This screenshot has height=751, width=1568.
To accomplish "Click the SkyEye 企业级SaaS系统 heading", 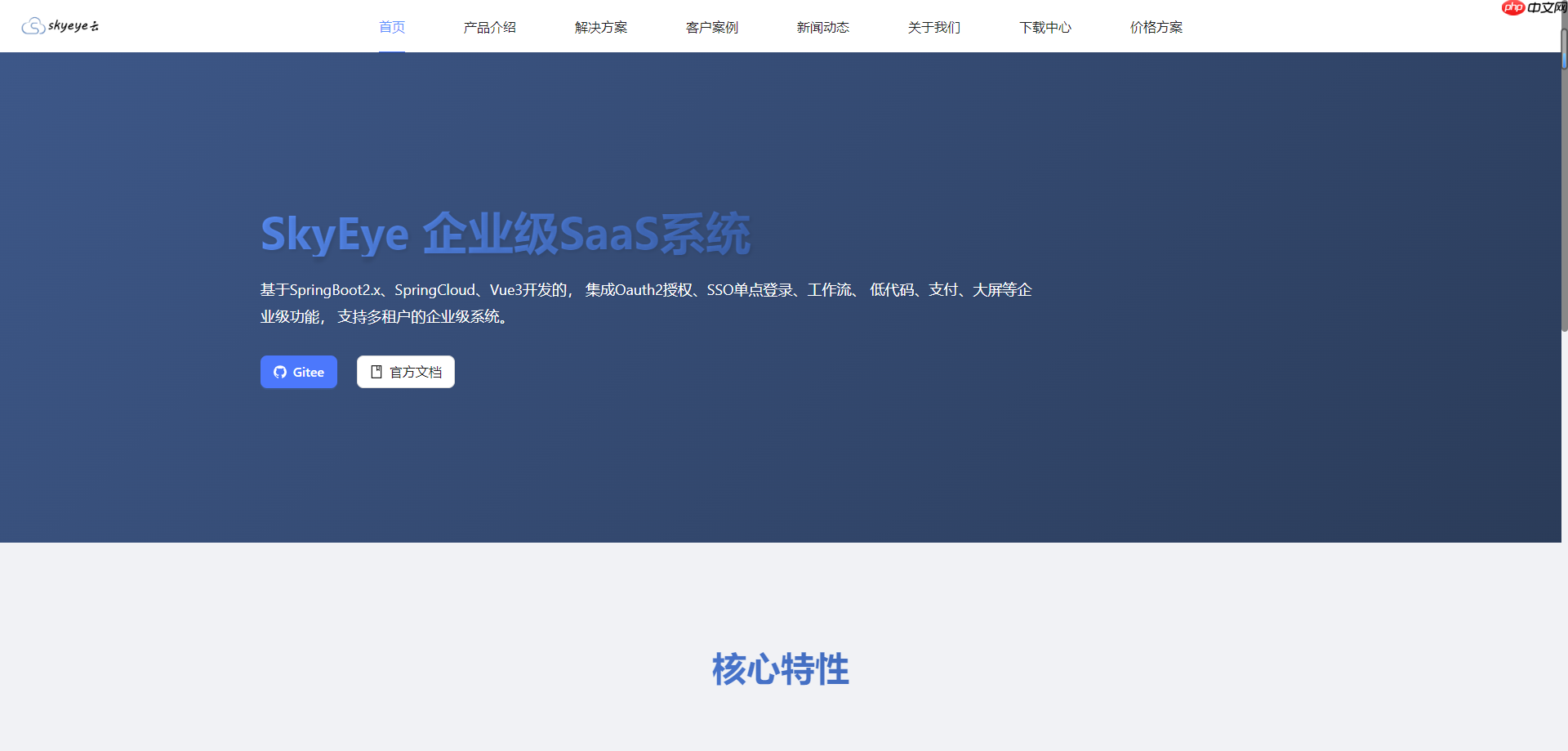I will 505,234.
